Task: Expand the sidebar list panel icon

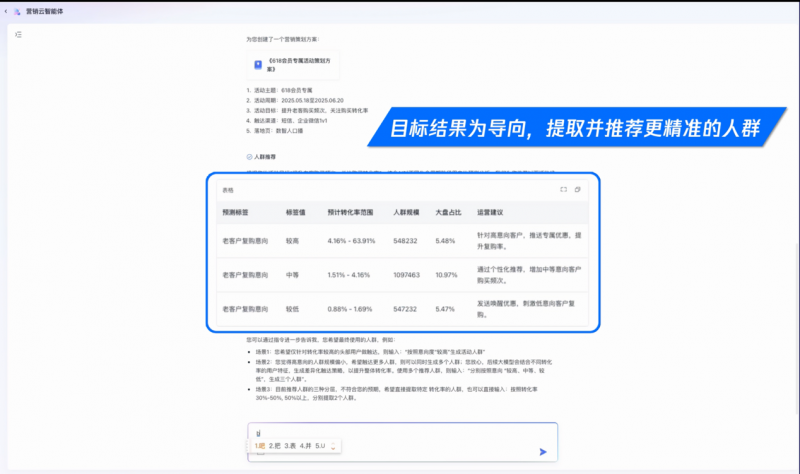Action: pos(19,34)
